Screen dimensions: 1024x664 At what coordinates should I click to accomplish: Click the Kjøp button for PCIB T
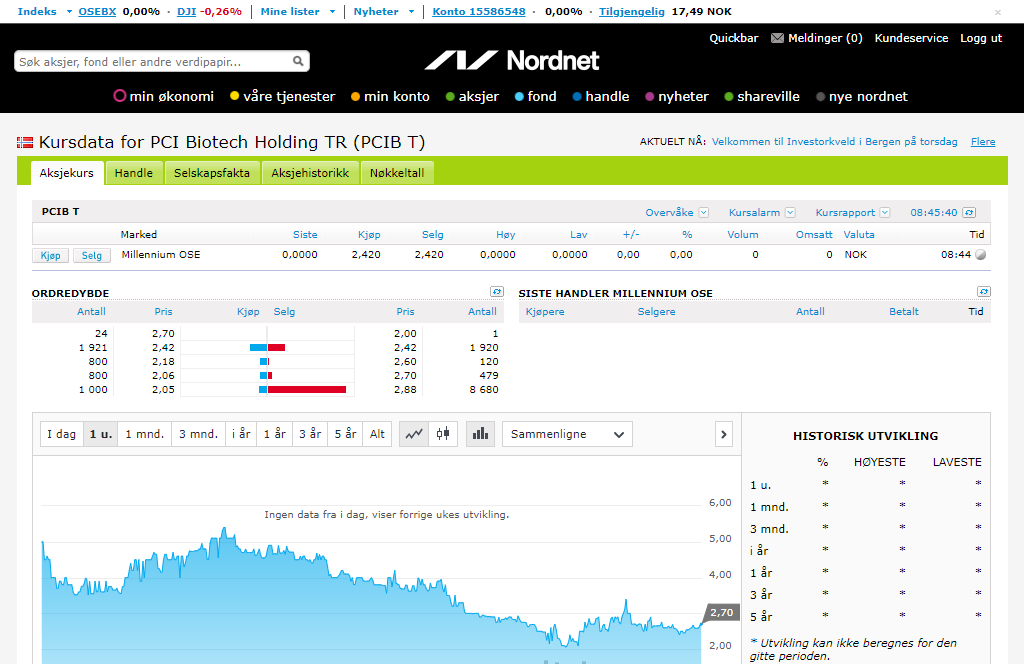[x=50, y=255]
